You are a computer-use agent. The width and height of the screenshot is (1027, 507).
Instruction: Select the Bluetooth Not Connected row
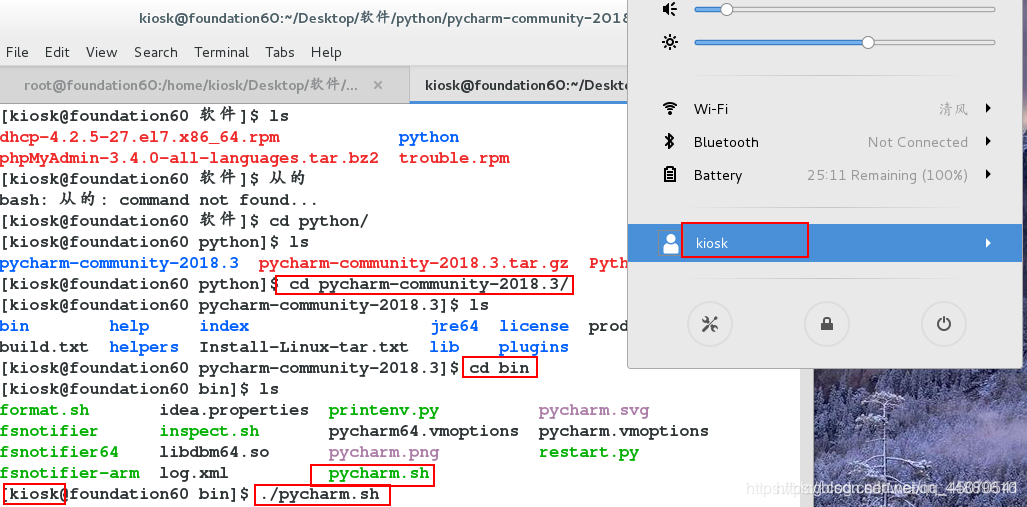[825, 141]
